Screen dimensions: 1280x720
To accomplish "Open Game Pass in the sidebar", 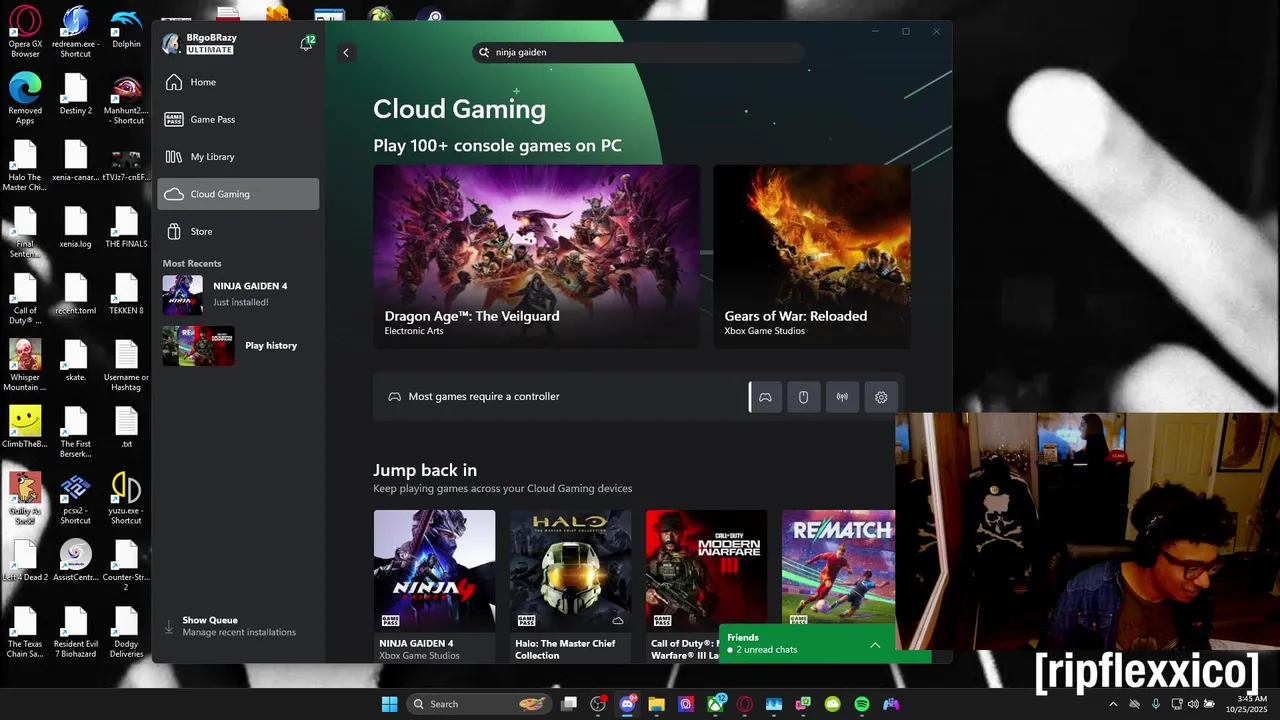I will [238, 119].
